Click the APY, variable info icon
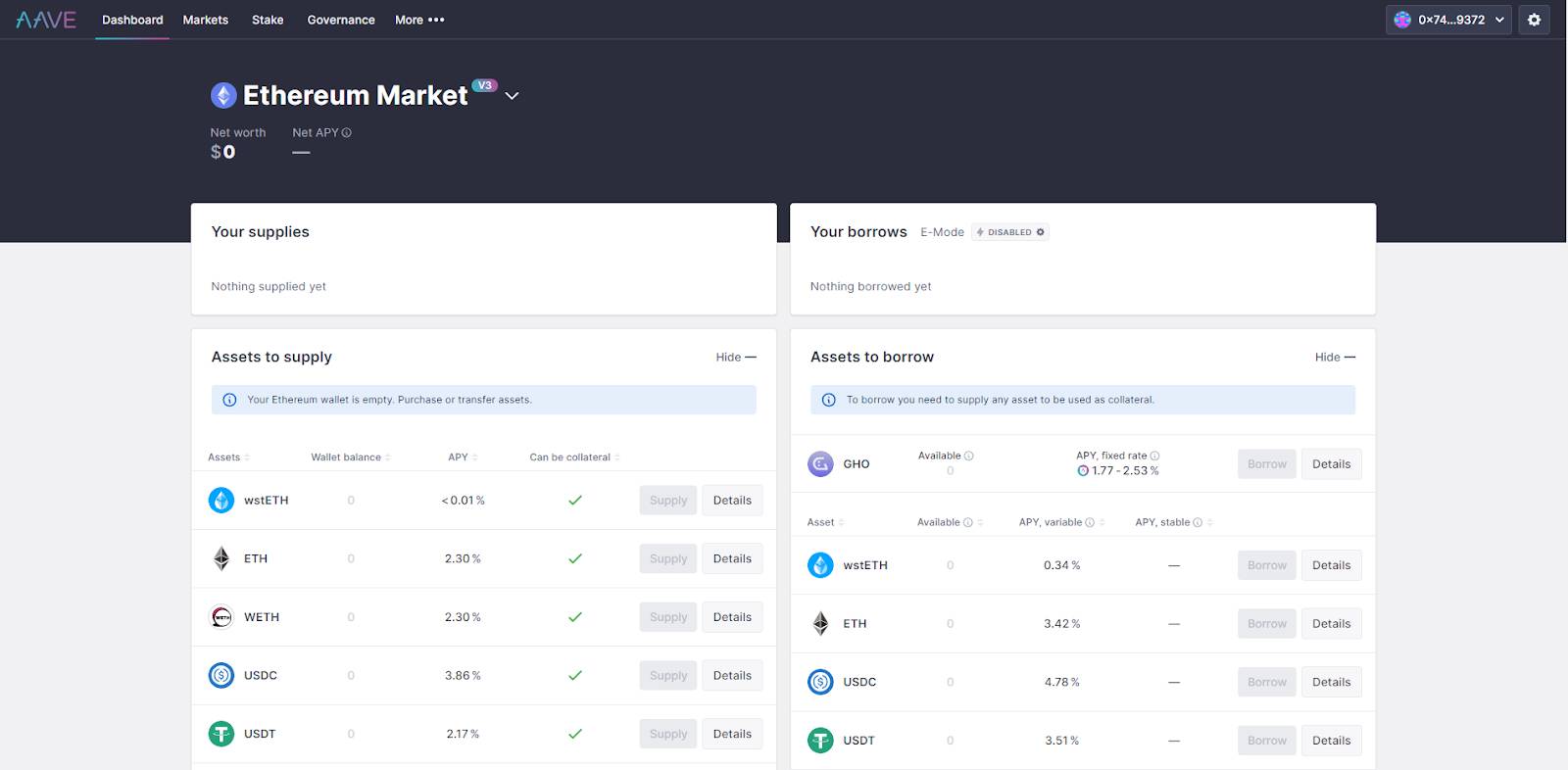 pyautogui.click(x=1090, y=522)
